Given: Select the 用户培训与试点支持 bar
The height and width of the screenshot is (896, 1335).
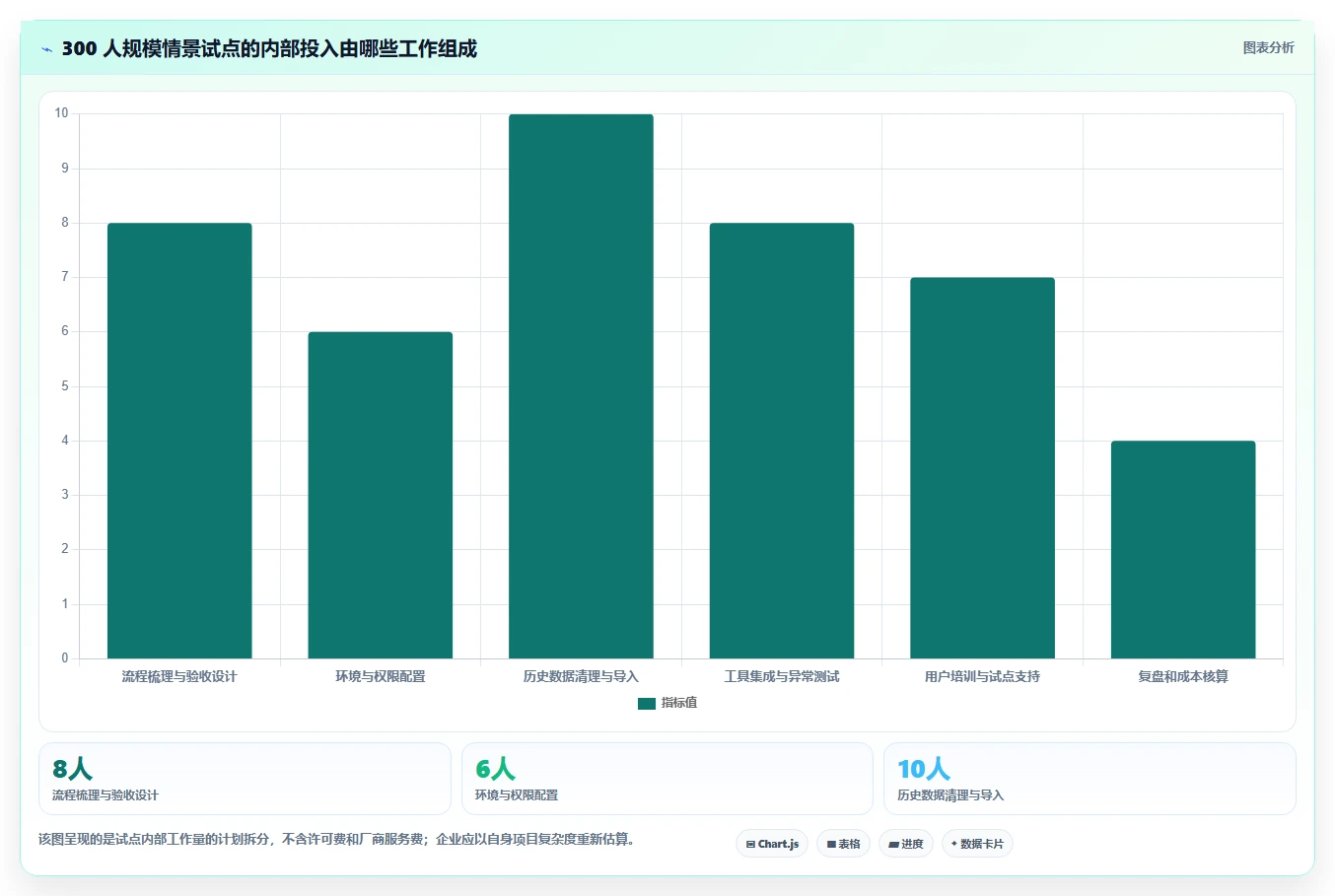Looking at the screenshot, I should tap(982, 468).
